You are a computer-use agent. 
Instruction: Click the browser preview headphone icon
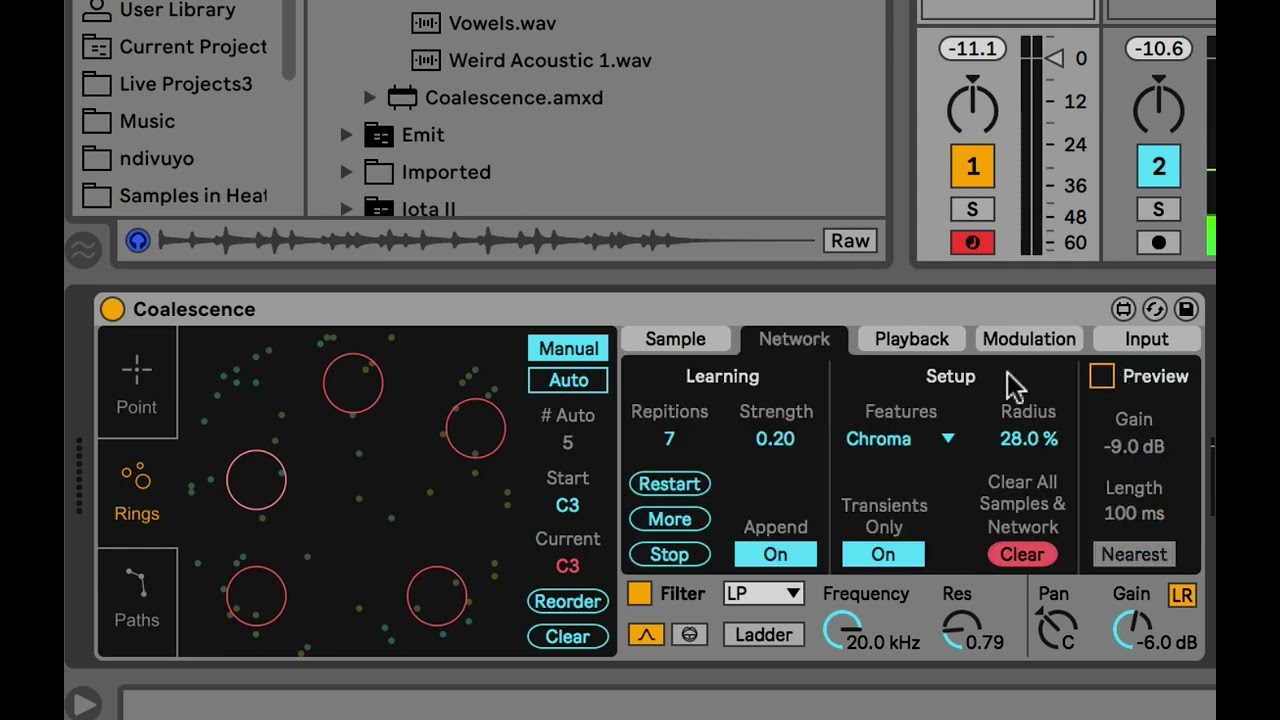click(138, 241)
